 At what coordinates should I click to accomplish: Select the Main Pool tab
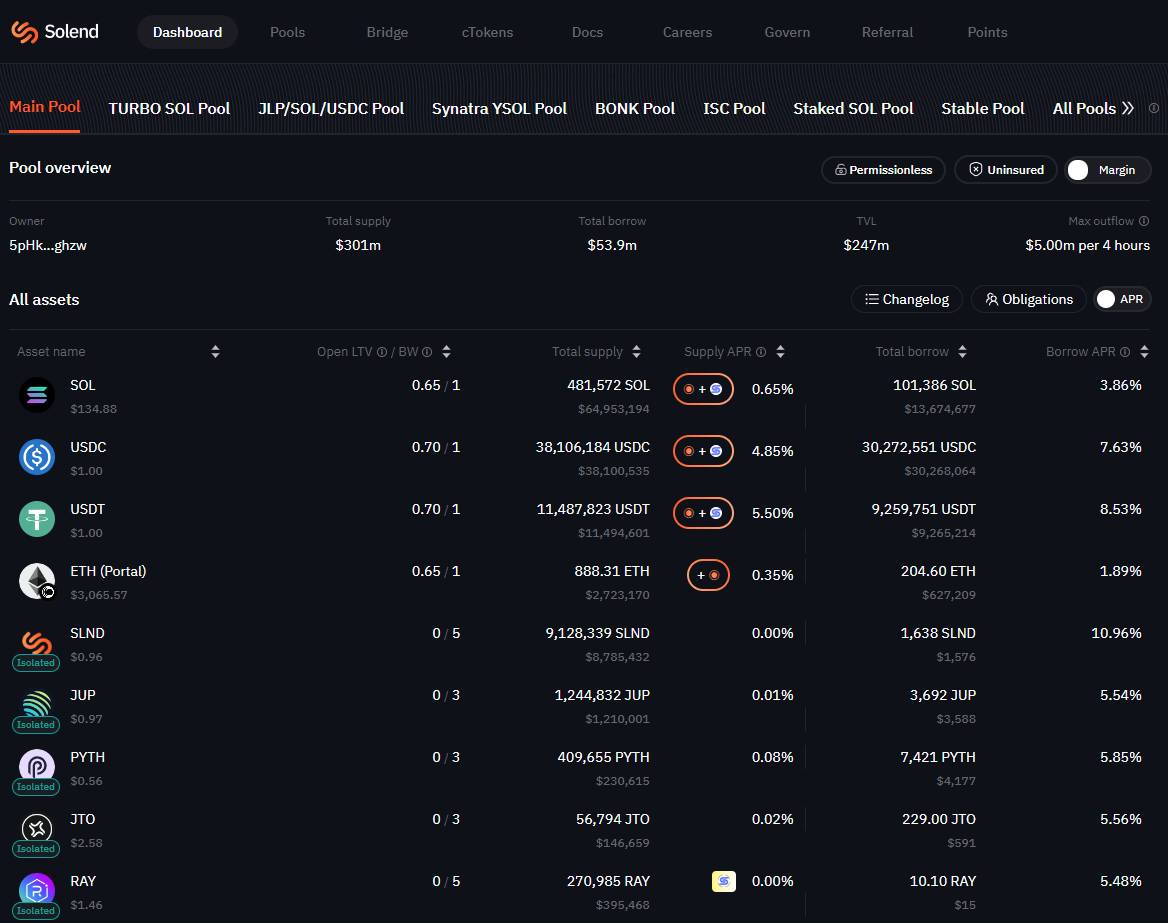pos(45,107)
